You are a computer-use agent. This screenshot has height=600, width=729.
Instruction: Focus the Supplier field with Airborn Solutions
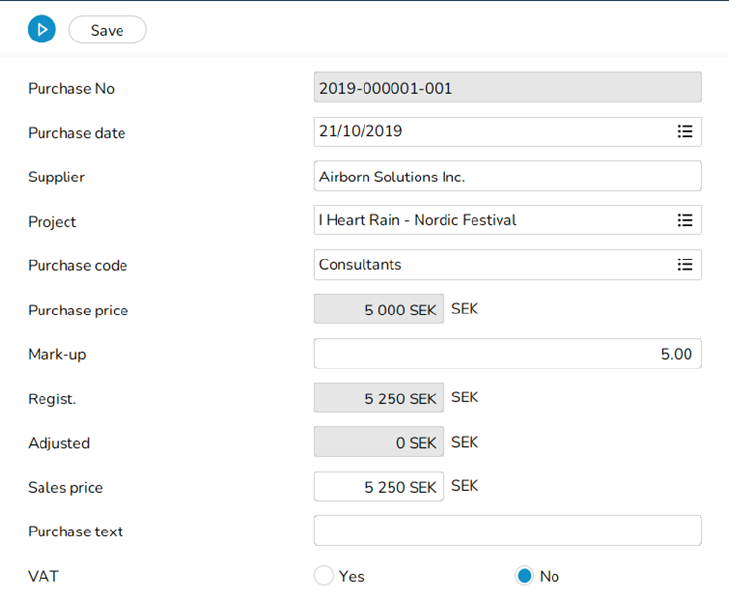507,176
